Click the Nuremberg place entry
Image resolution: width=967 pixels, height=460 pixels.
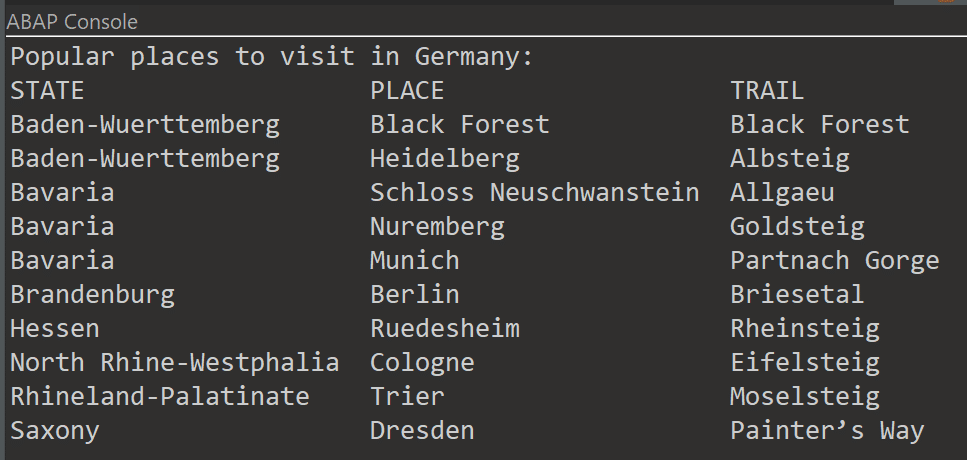[x=437, y=226]
